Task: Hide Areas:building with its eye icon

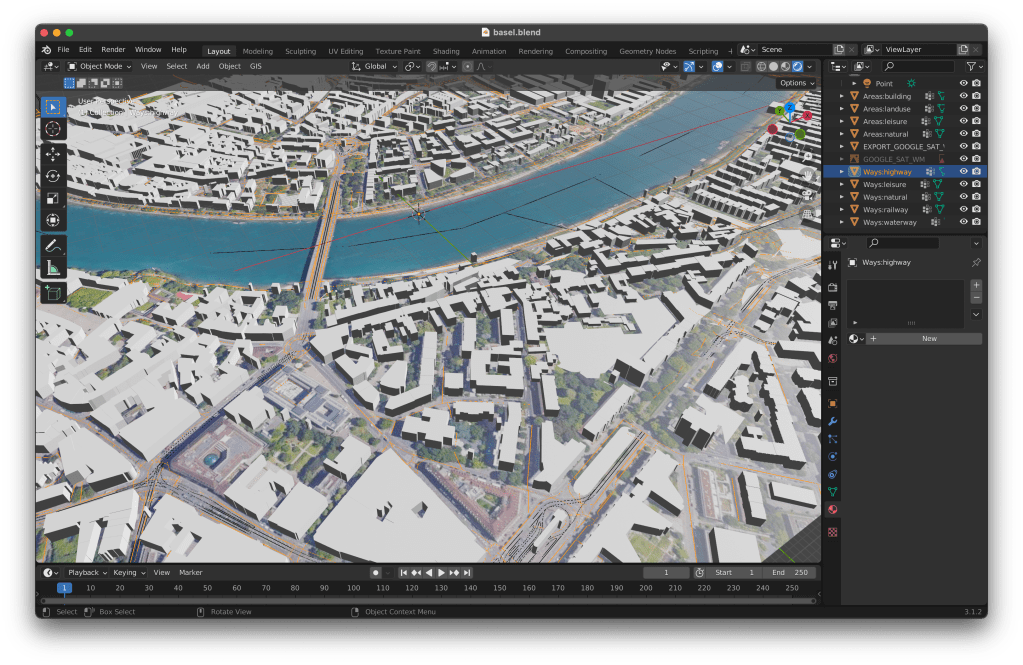Action: [x=963, y=96]
